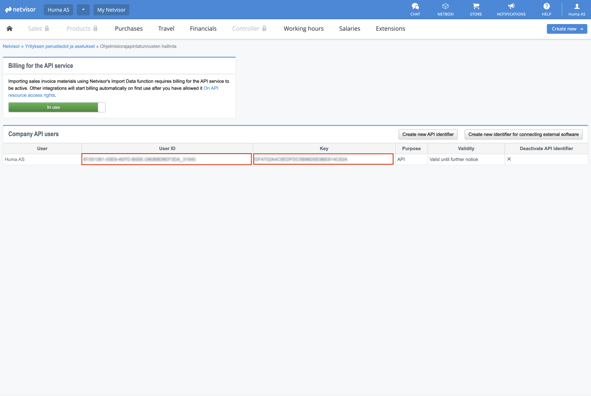Click the Netvisor logo
591x396 pixels.
tap(20, 9)
